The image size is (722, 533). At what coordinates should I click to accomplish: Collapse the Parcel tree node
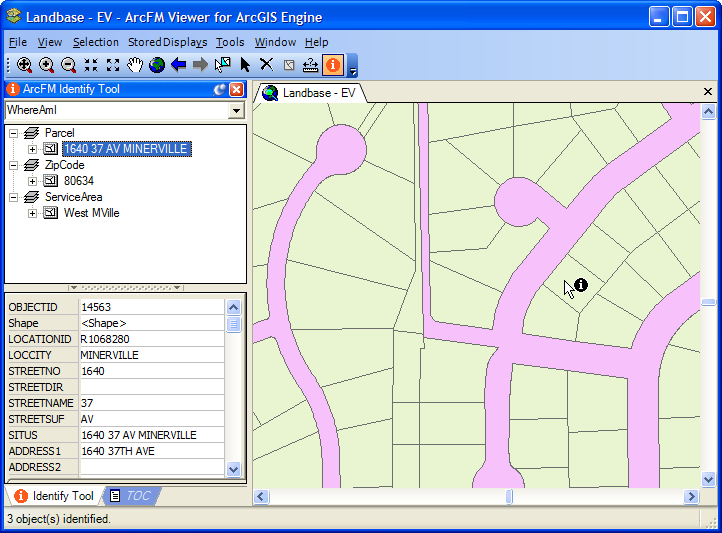coord(14,133)
